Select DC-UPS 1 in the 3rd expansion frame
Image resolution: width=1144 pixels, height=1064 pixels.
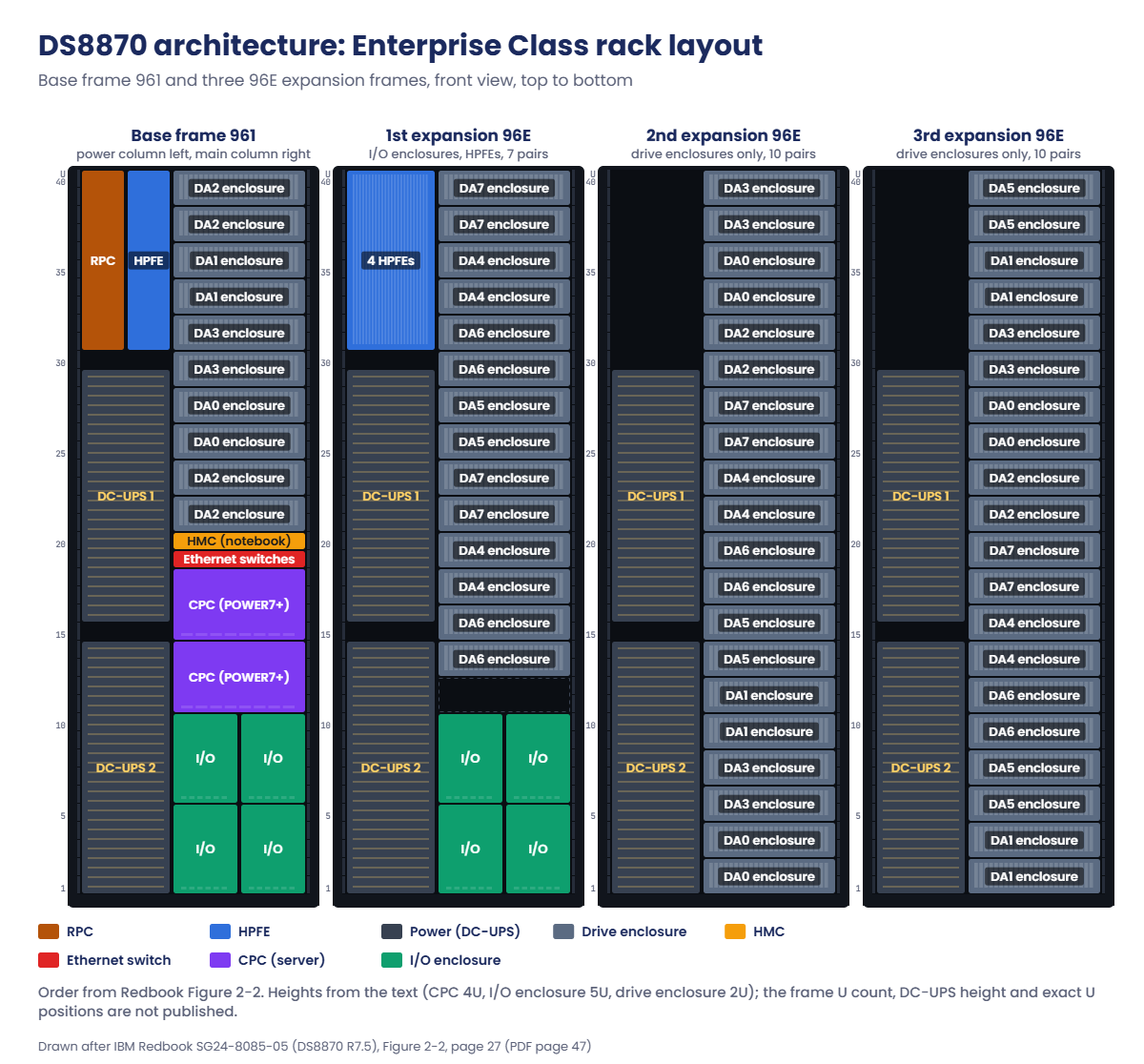pos(921,496)
